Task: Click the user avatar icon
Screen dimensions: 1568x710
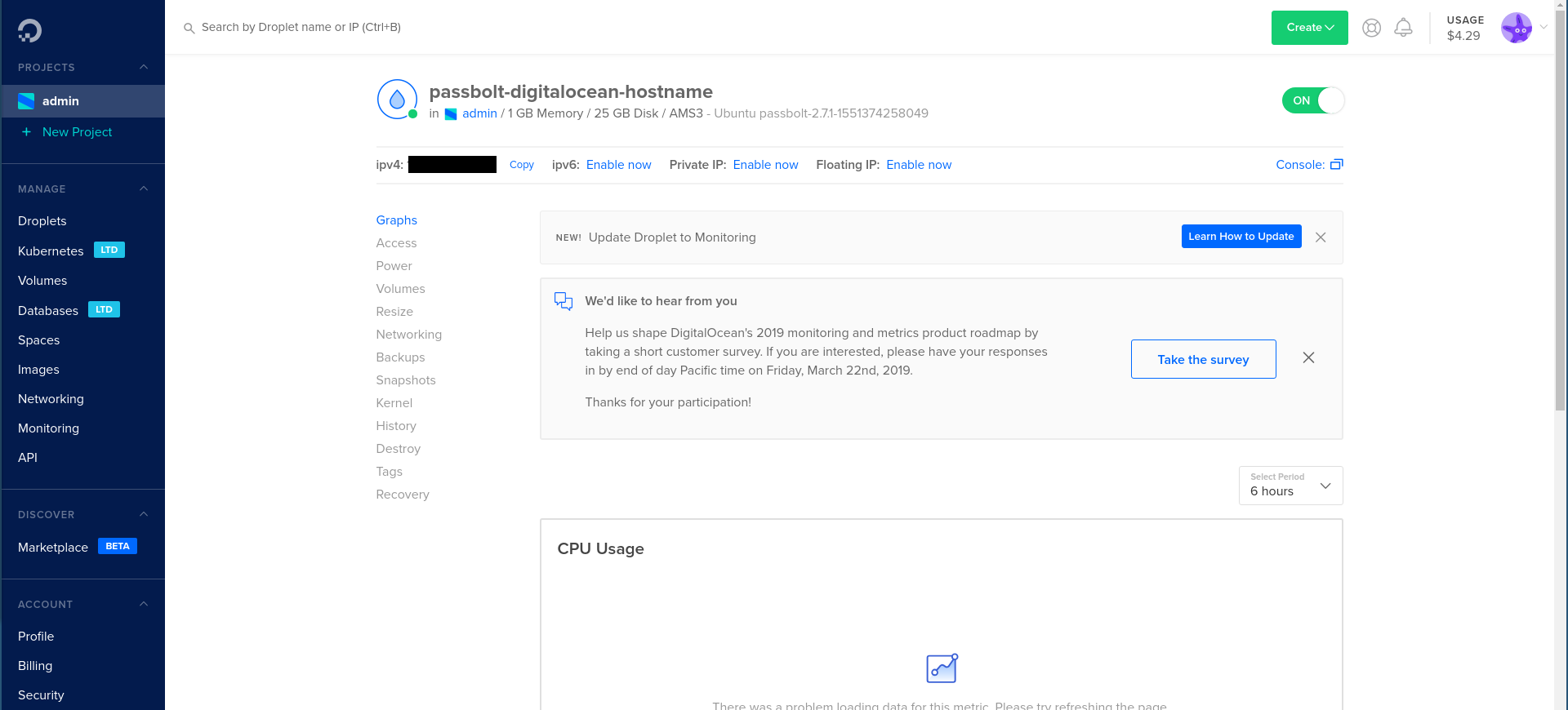Action: 1517,28
